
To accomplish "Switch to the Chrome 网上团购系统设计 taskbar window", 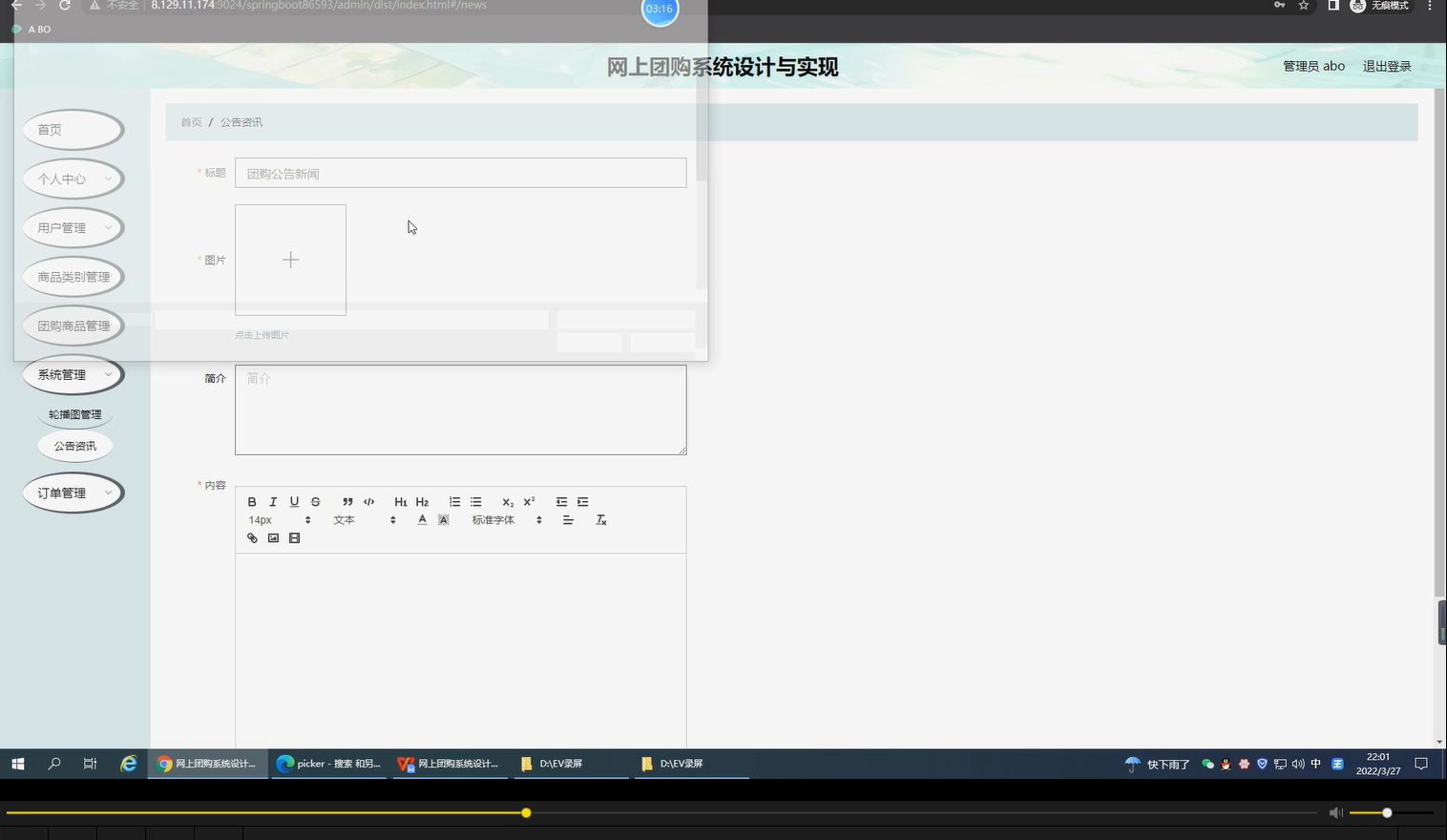I will coord(207,764).
